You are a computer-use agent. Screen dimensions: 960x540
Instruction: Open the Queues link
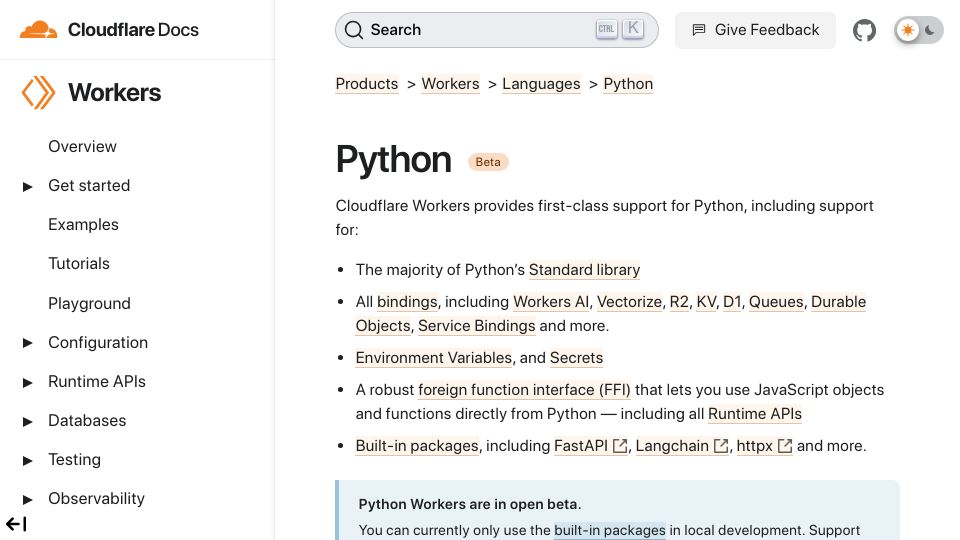pos(776,302)
